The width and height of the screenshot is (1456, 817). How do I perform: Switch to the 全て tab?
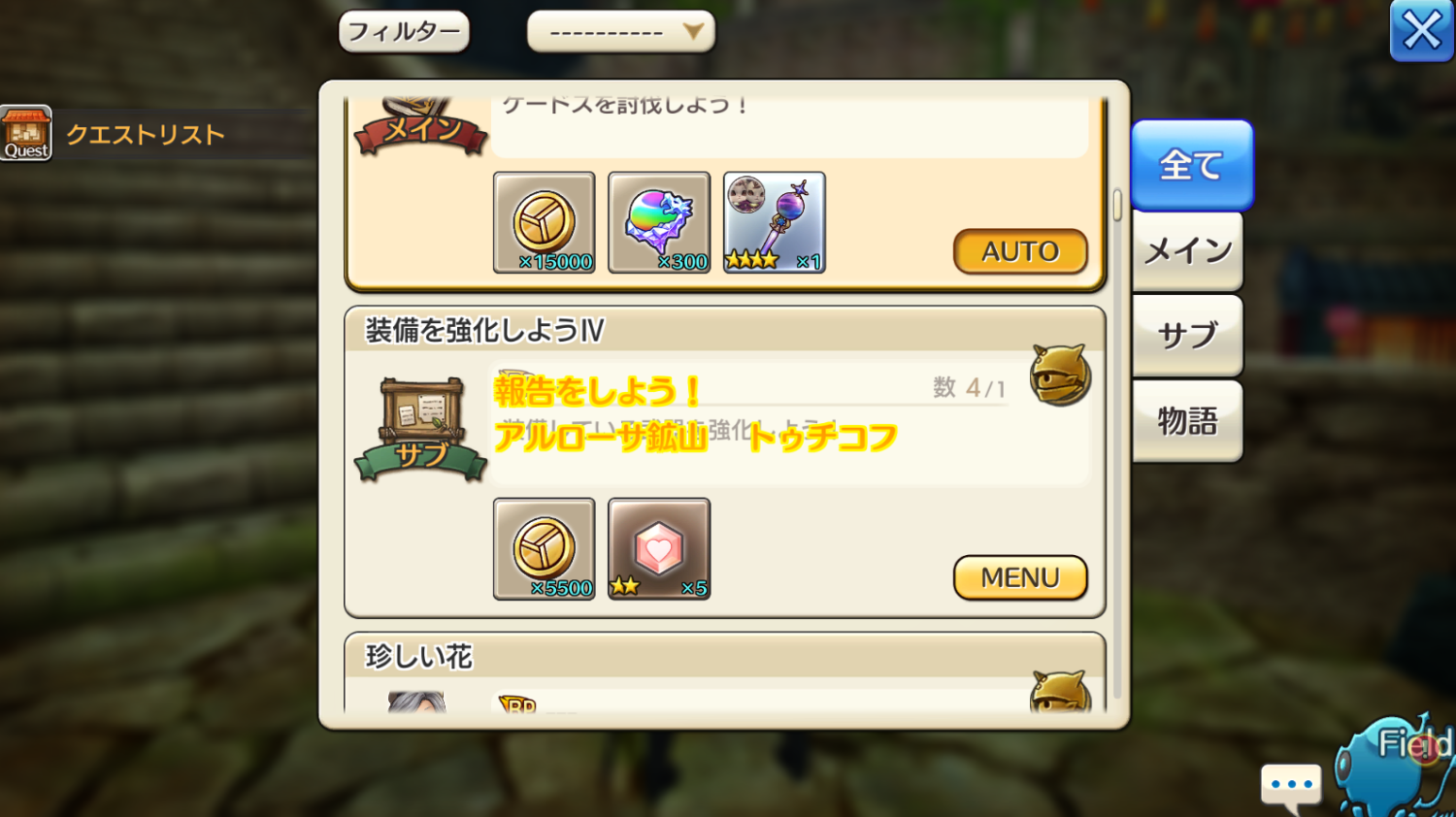1192,165
